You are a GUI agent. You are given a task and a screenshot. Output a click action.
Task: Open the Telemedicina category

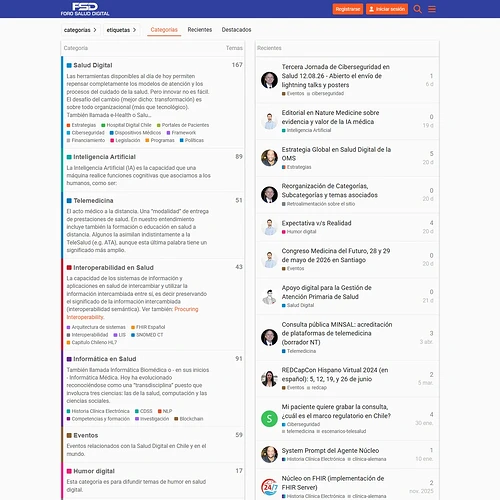pyautogui.click(x=93, y=201)
